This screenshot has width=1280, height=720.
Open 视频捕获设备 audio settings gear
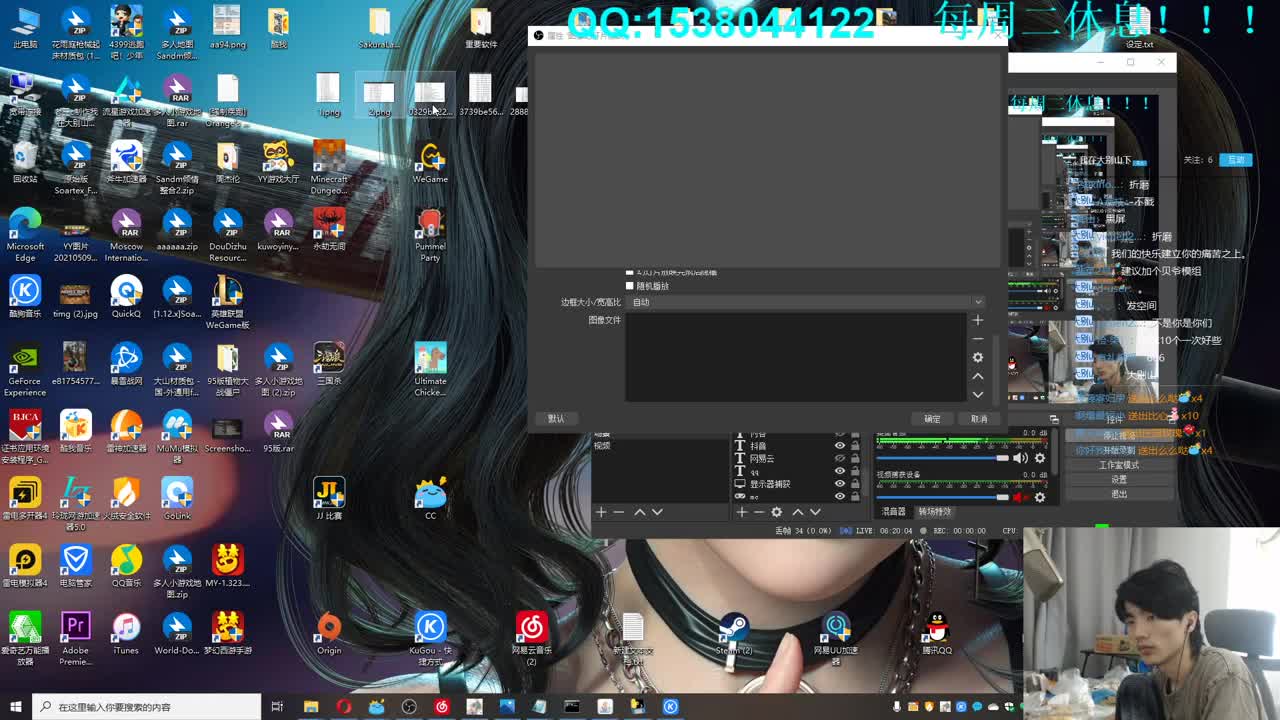coord(1040,497)
